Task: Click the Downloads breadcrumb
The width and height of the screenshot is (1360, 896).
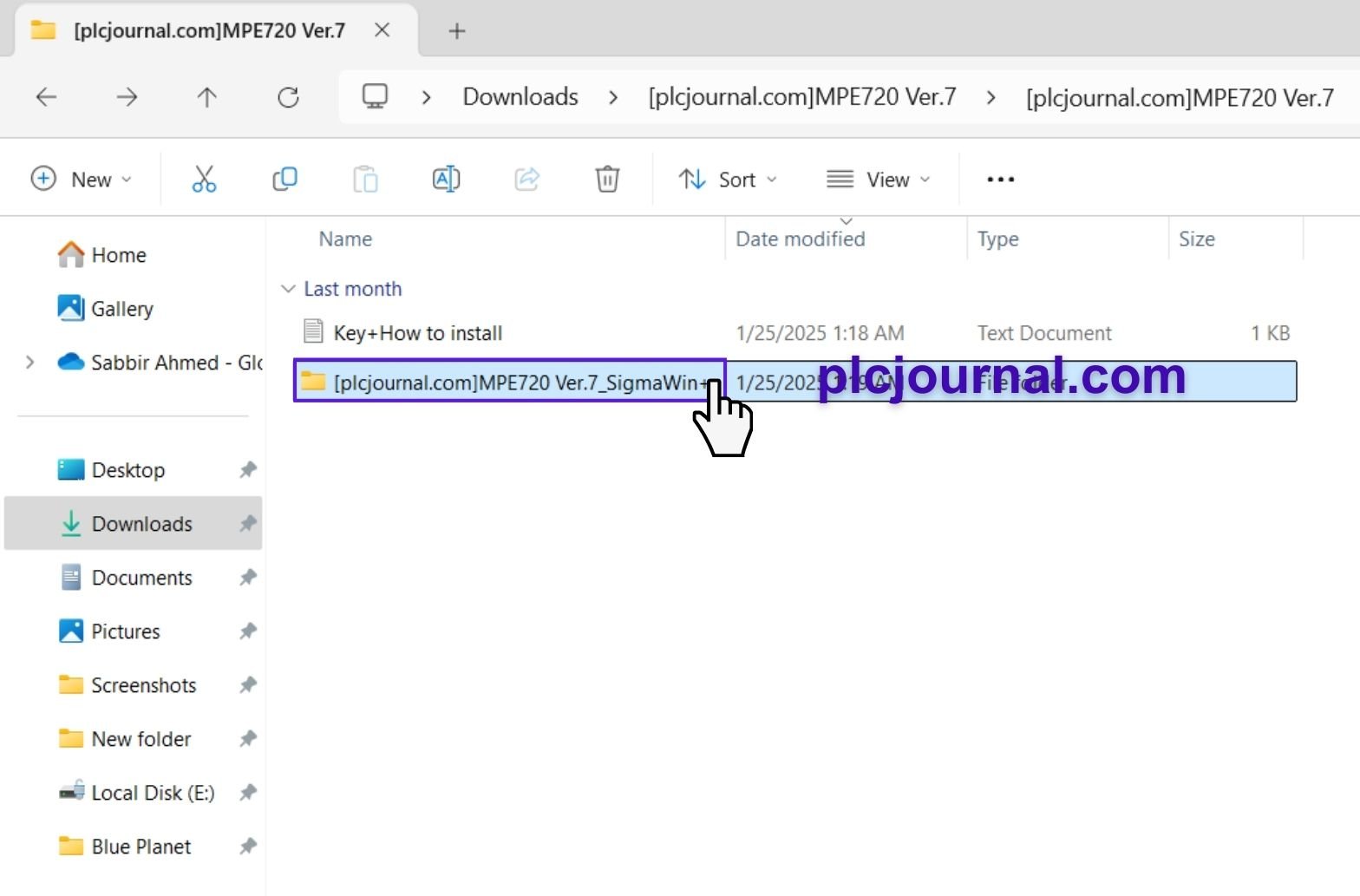Action: point(520,96)
